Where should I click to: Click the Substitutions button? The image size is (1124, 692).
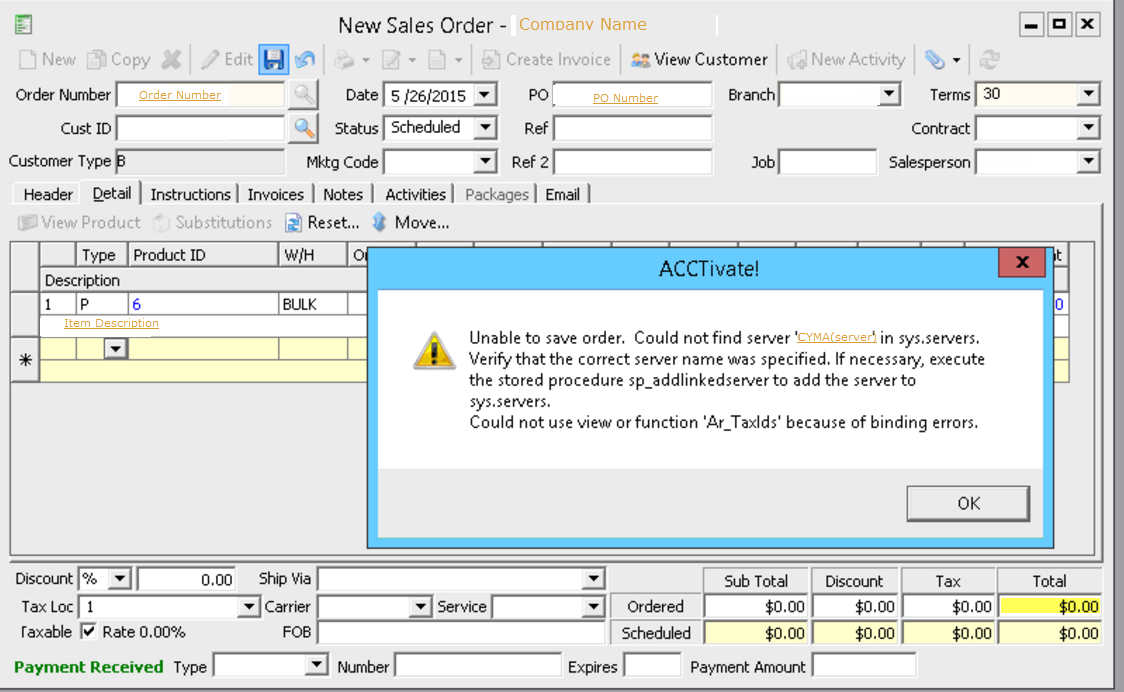pyautogui.click(x=213, y=223)
